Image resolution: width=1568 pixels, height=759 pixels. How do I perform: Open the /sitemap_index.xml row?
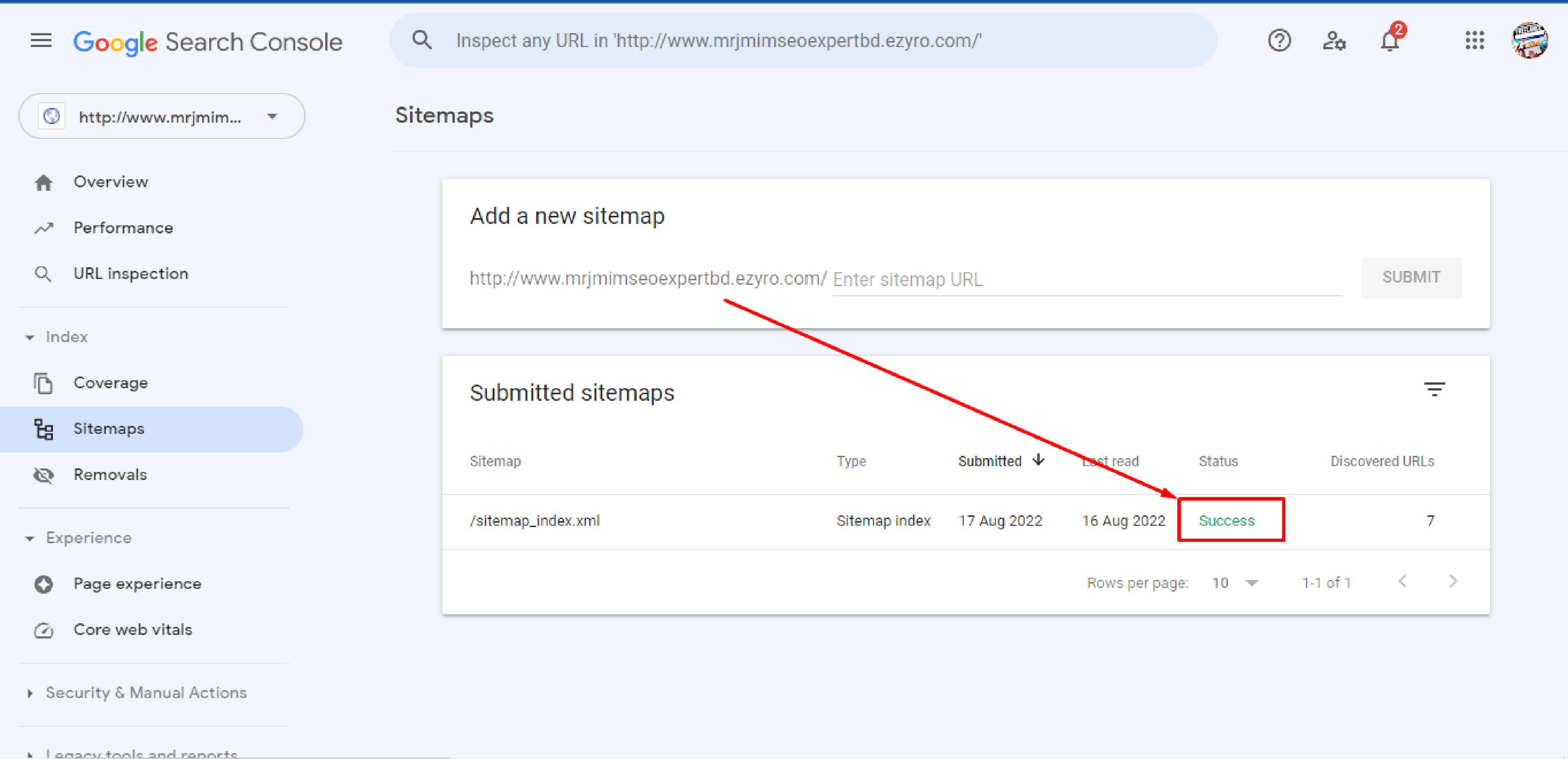534,521
